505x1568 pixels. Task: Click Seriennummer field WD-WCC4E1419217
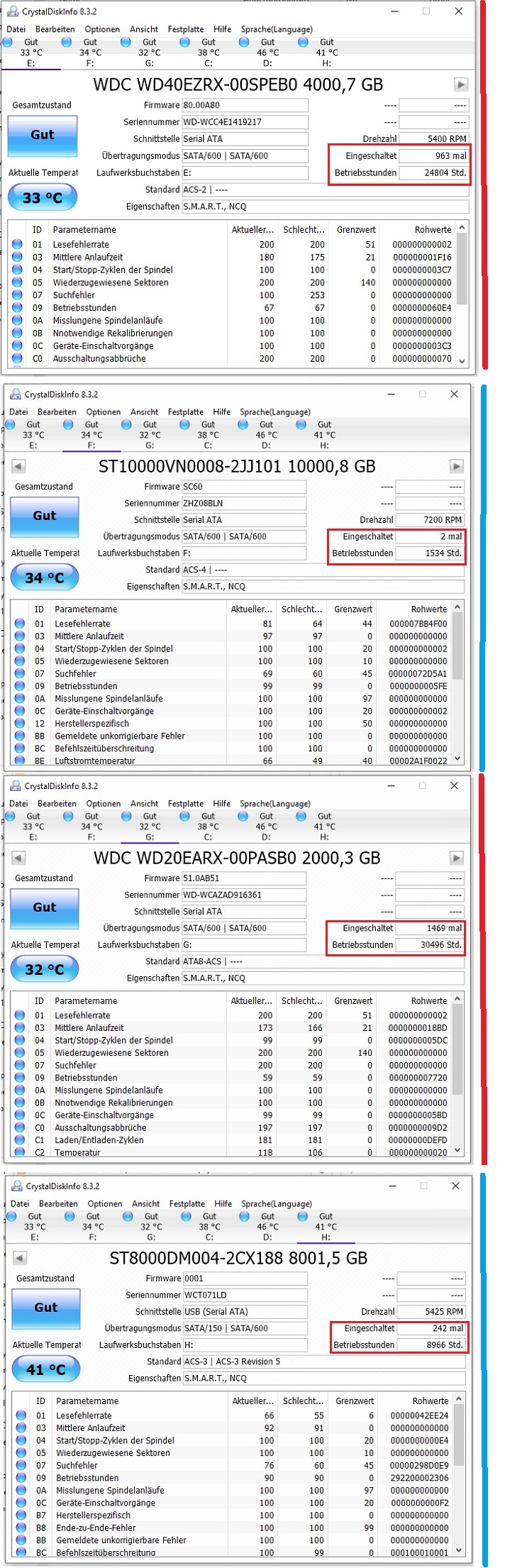(x=245, y=122)
